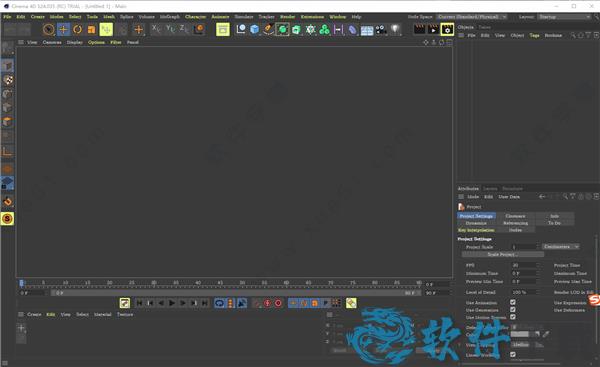Toggle the Z axis lock

tap(184, 29)
